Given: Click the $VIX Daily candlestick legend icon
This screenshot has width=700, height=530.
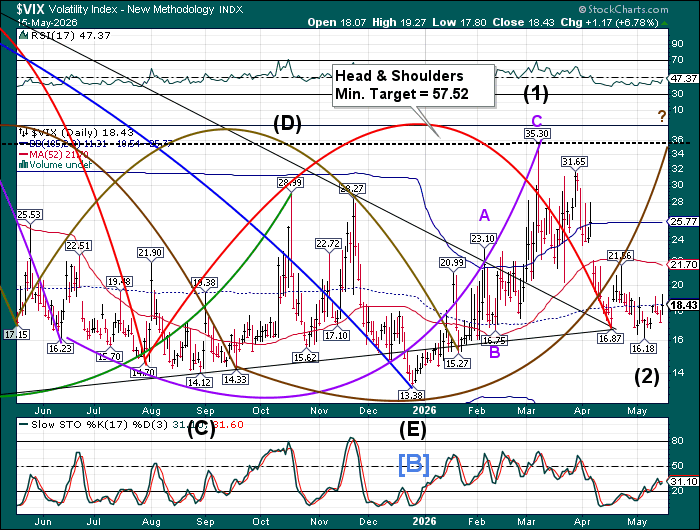Looking at the screenshot, I should pyautogui.click(x=23, y=133).
